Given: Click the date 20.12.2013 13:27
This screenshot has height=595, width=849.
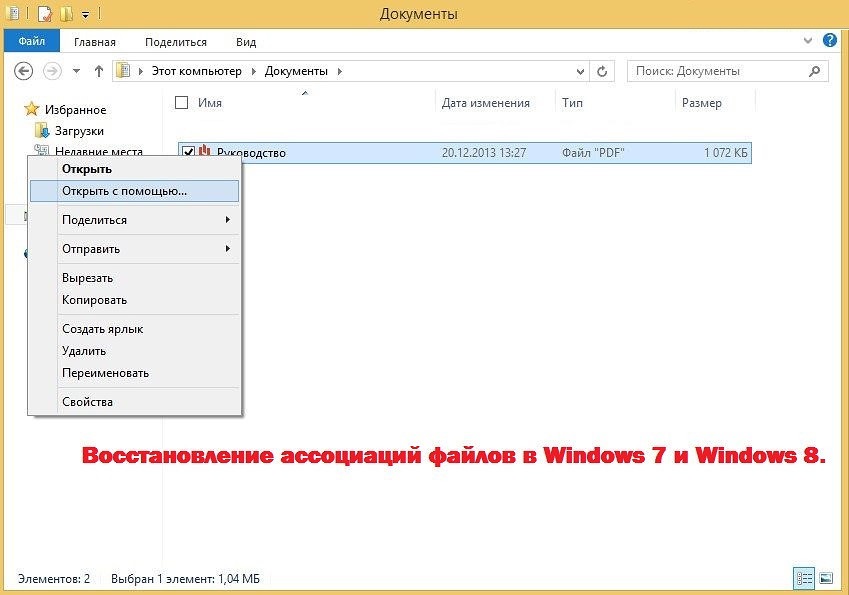Looking at the screenshot, I should click(484, 153).
